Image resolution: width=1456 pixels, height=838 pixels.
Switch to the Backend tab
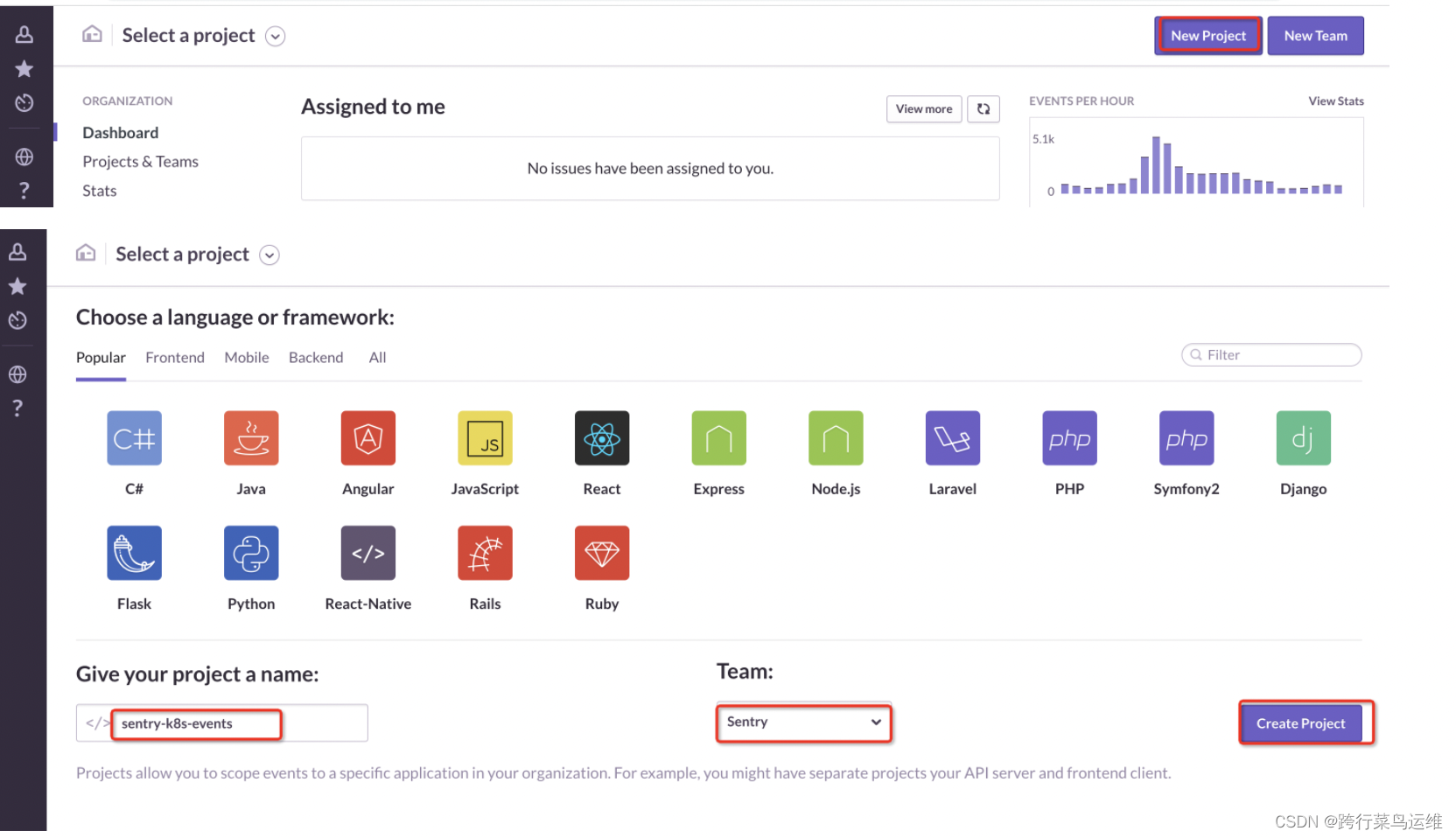pyautogui.click(x=316, y=358)
